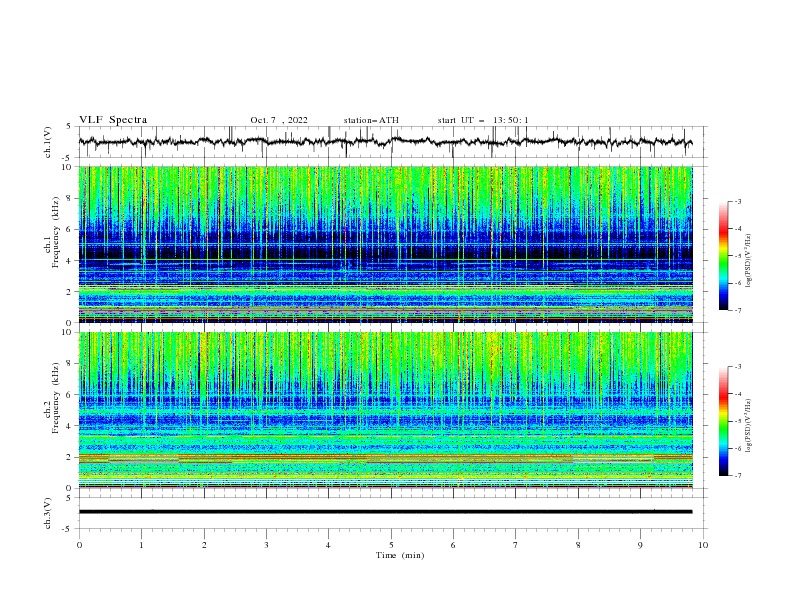This screenshot has height=612, width=792.
Task: Click the ch.2 "Frequency (kHz)" axis label
Action: (x=56, y=398)
